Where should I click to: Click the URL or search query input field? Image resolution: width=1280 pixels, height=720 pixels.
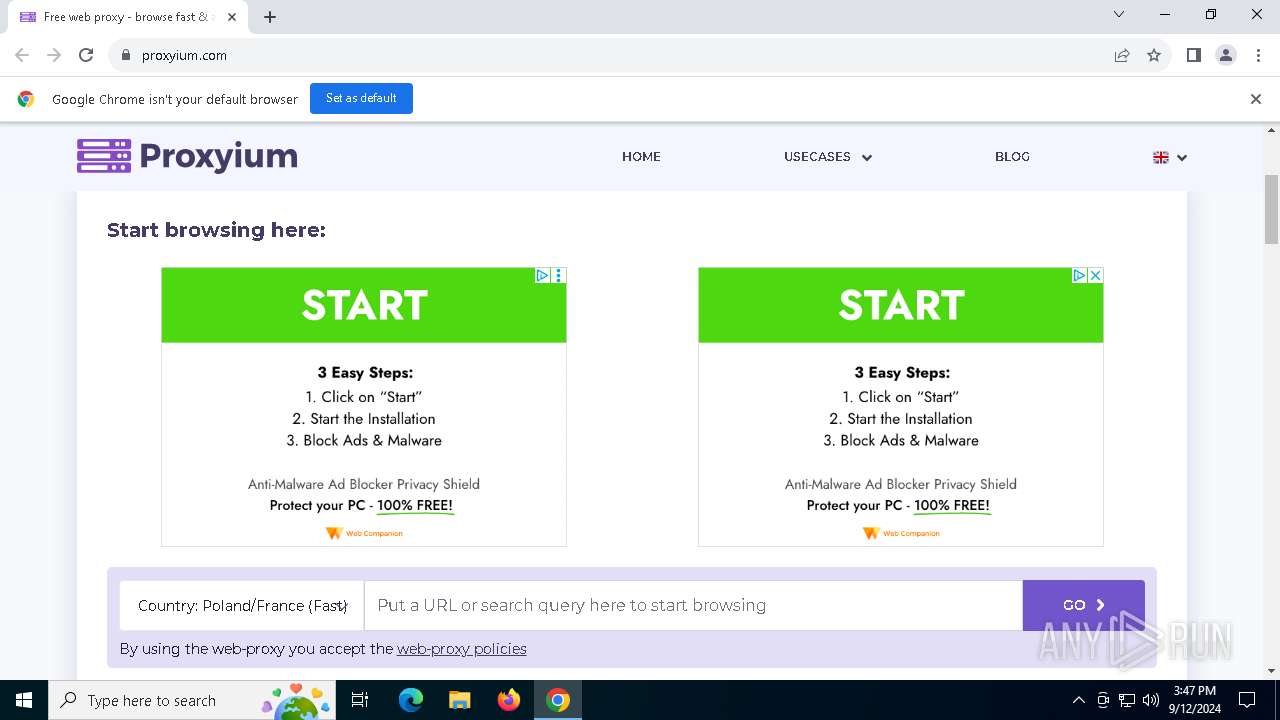pos(693,605)
